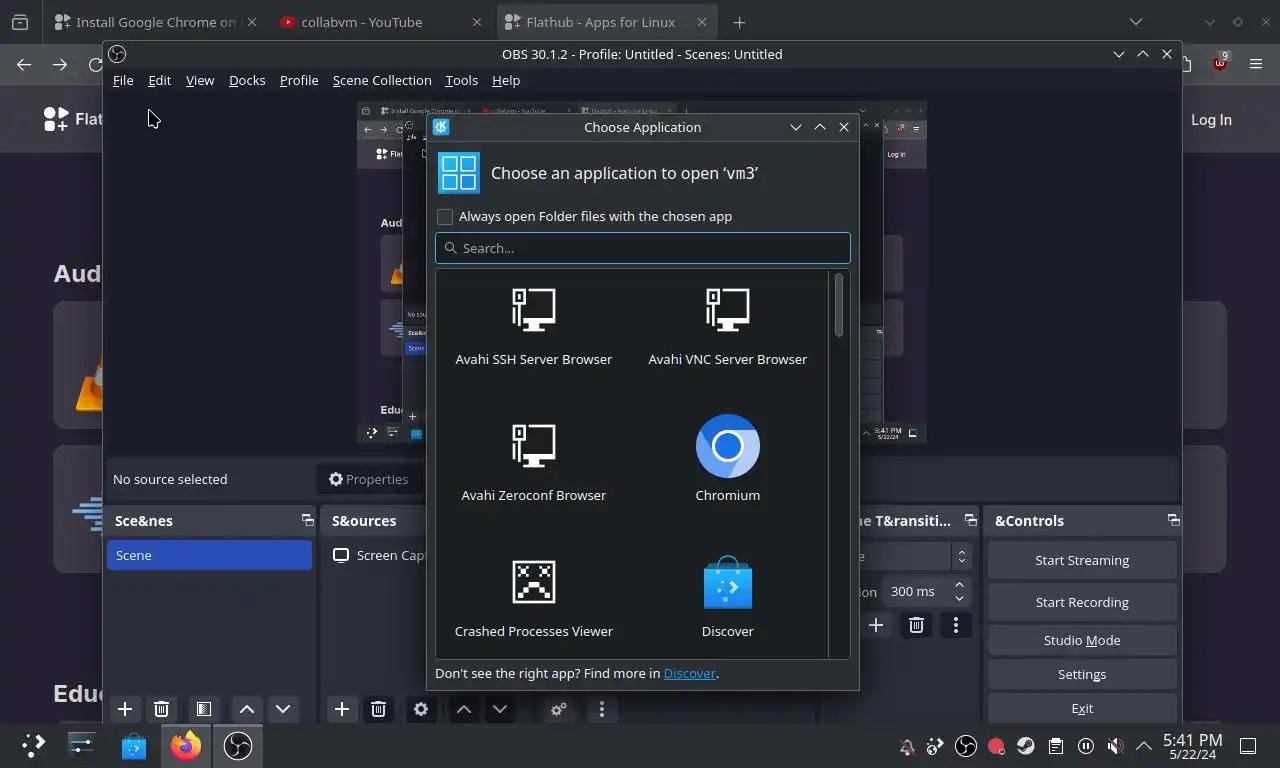Float the Scene Transitions dock

coord(970,520)
